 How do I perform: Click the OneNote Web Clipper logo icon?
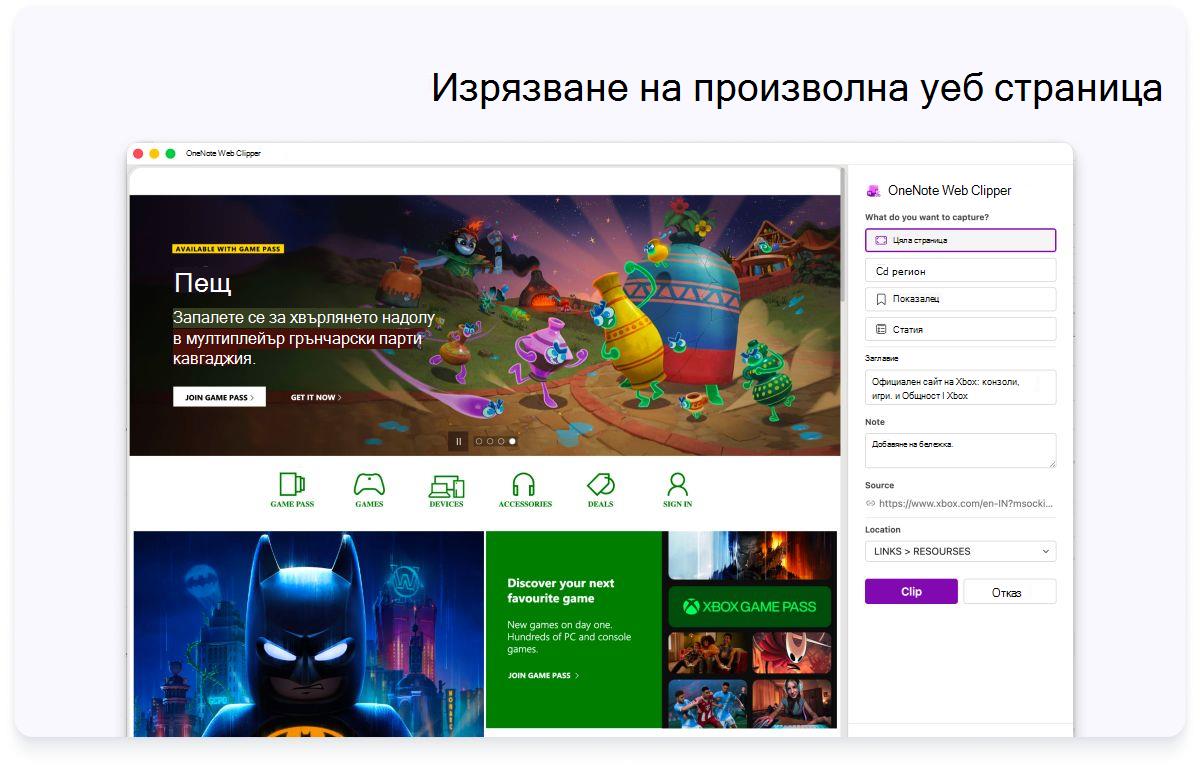pyautogui.click(x=873, y=191)
